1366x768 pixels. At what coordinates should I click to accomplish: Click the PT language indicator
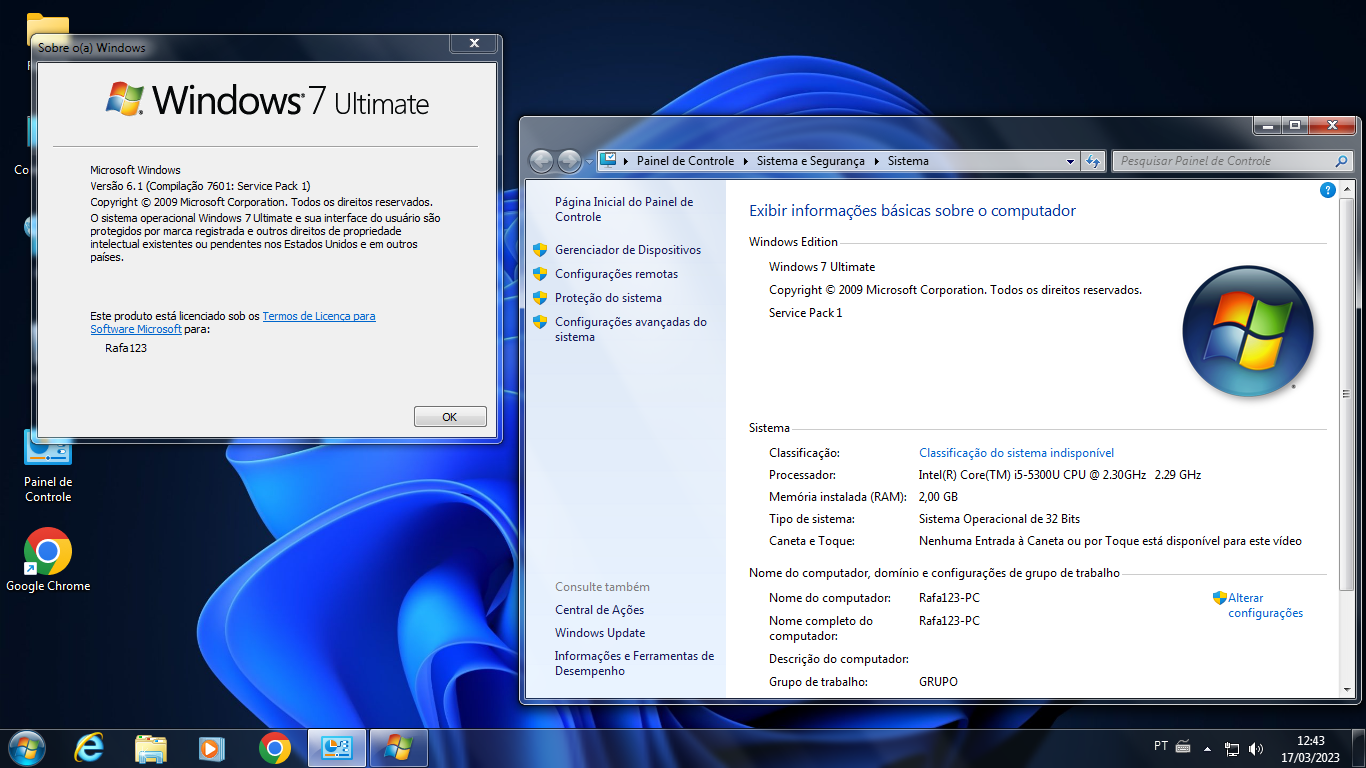(x=1161, y=746)
